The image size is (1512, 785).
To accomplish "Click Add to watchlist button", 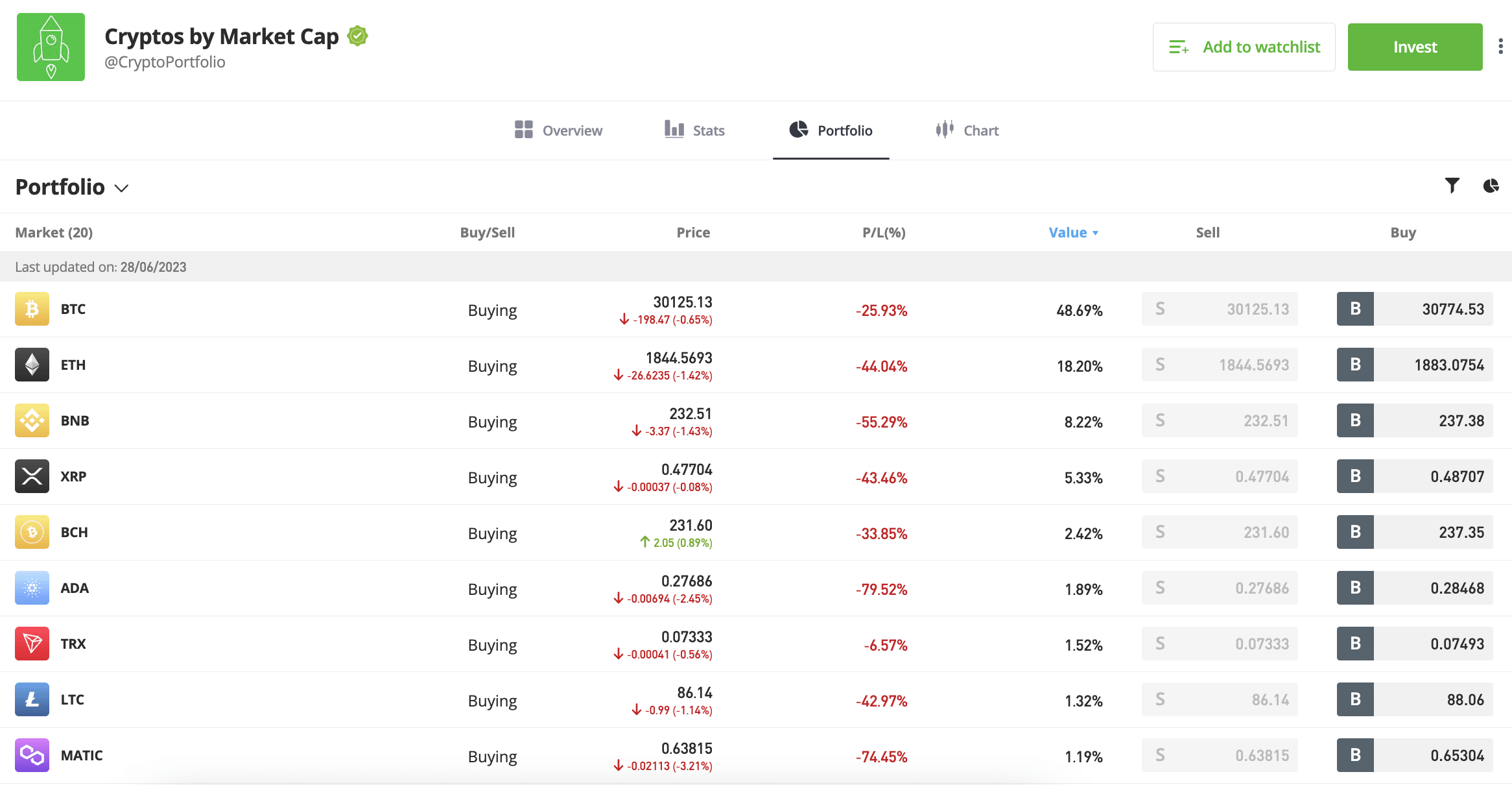I will point(1244,47).
